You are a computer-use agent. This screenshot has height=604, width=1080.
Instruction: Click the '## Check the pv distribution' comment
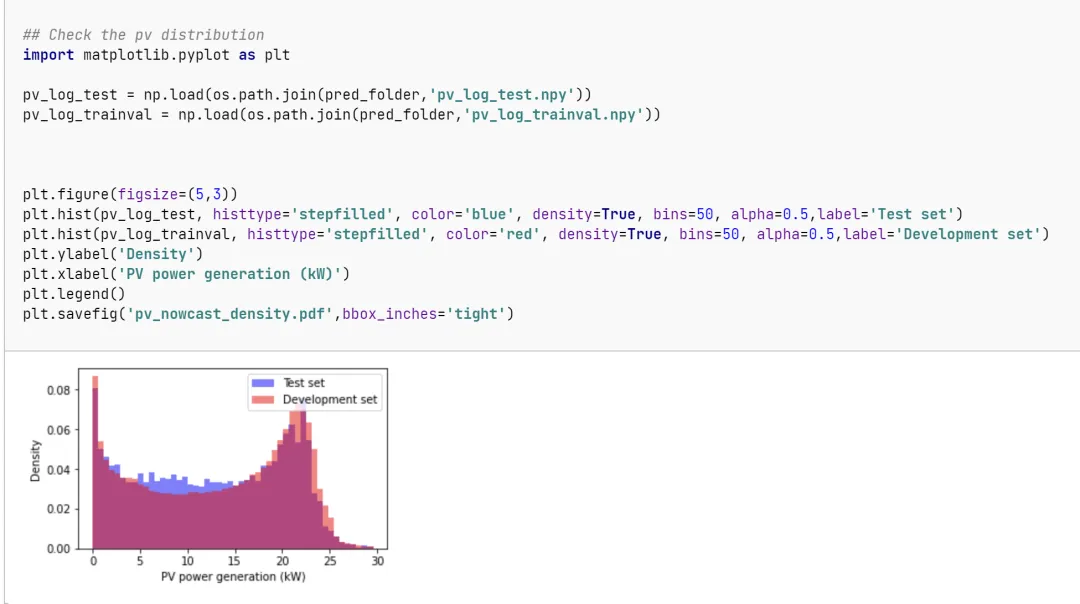coord(143,34)
